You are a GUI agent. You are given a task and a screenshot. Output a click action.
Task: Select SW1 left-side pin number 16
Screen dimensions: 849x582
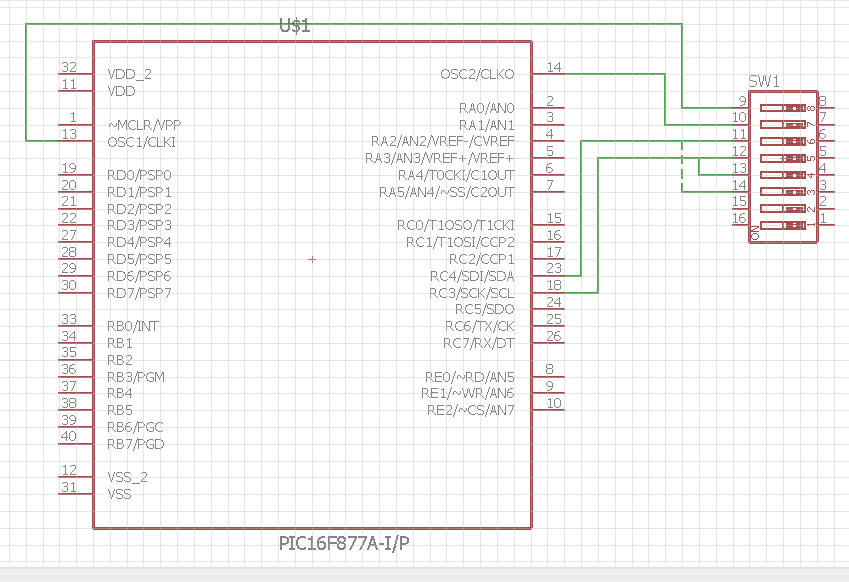coord(739,218)
